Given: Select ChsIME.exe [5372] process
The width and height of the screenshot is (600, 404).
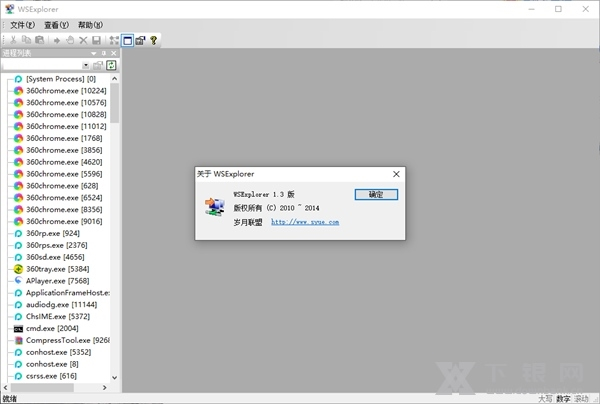Looking at the screenshot, I should tap(58, 316).
